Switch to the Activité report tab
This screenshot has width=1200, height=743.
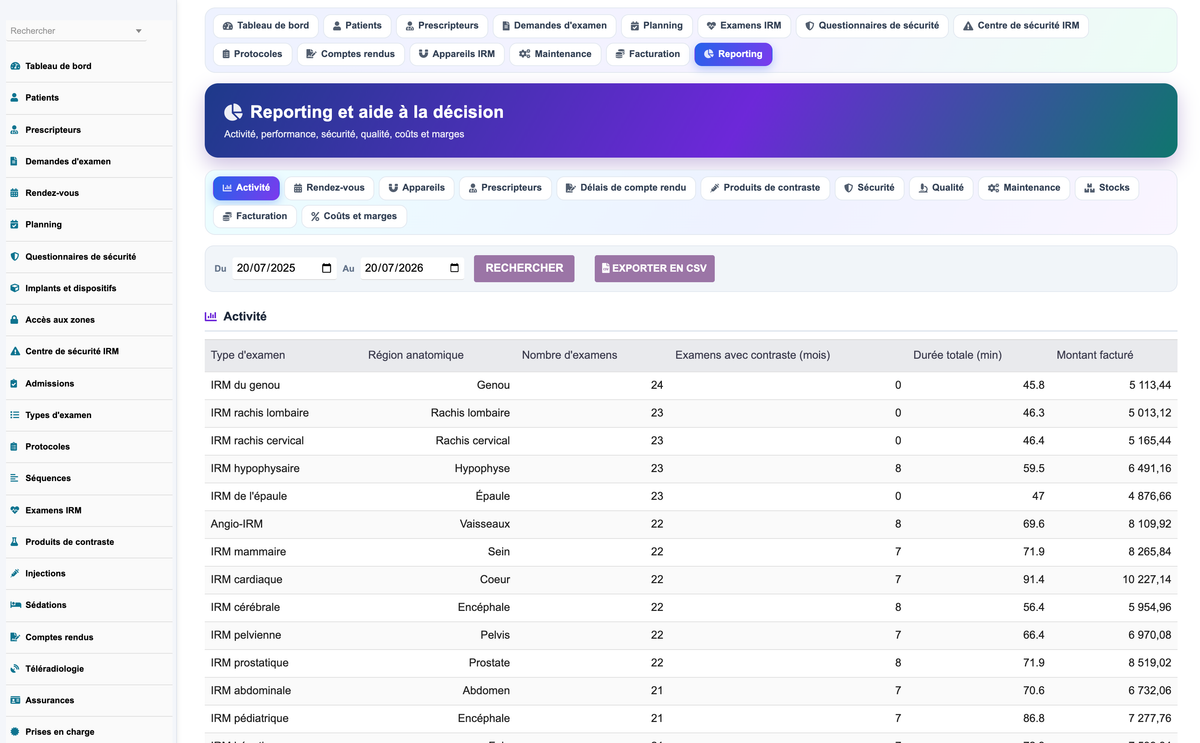point(246,188)
